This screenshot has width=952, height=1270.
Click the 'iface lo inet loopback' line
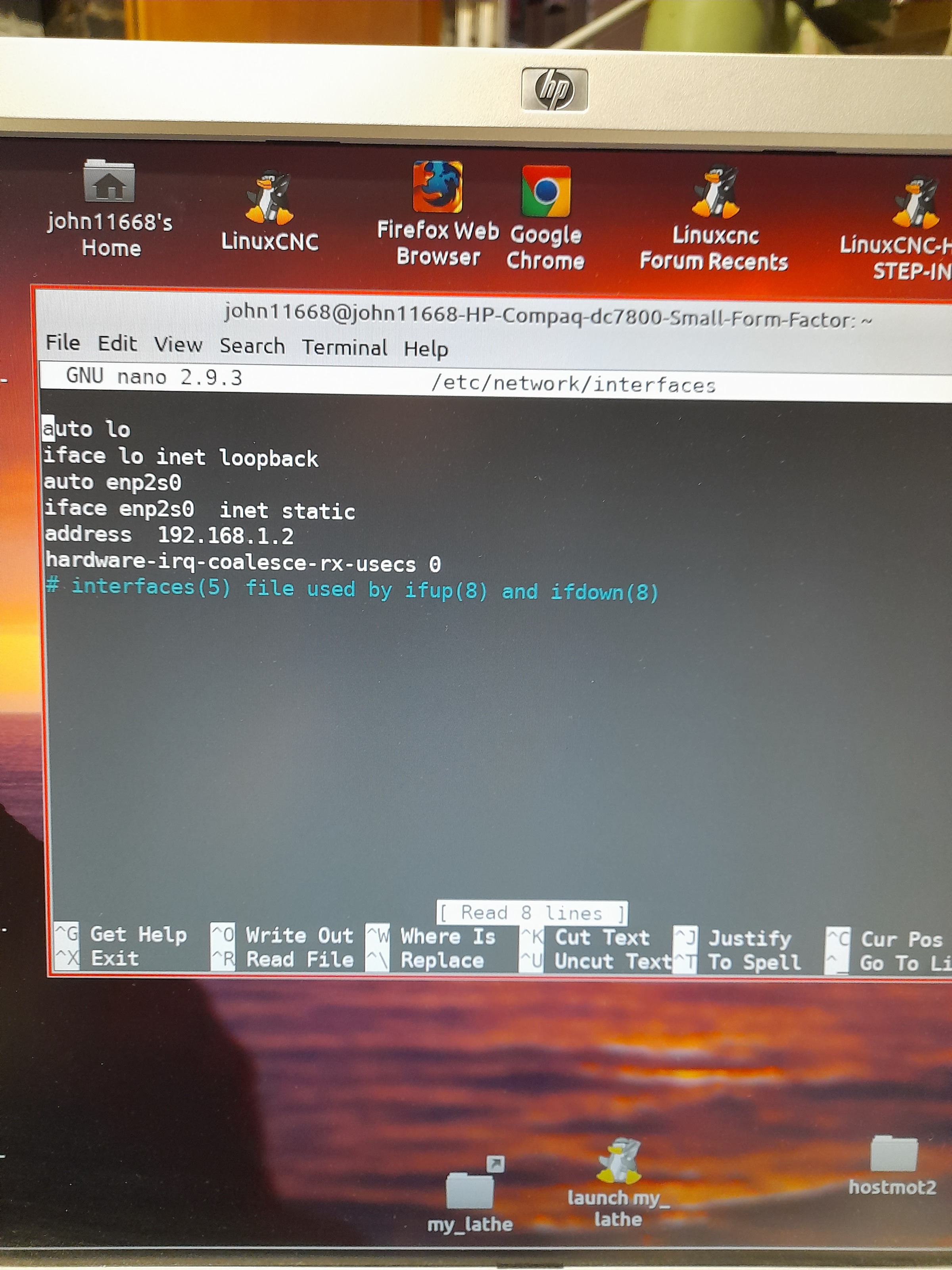coord(181,457)
